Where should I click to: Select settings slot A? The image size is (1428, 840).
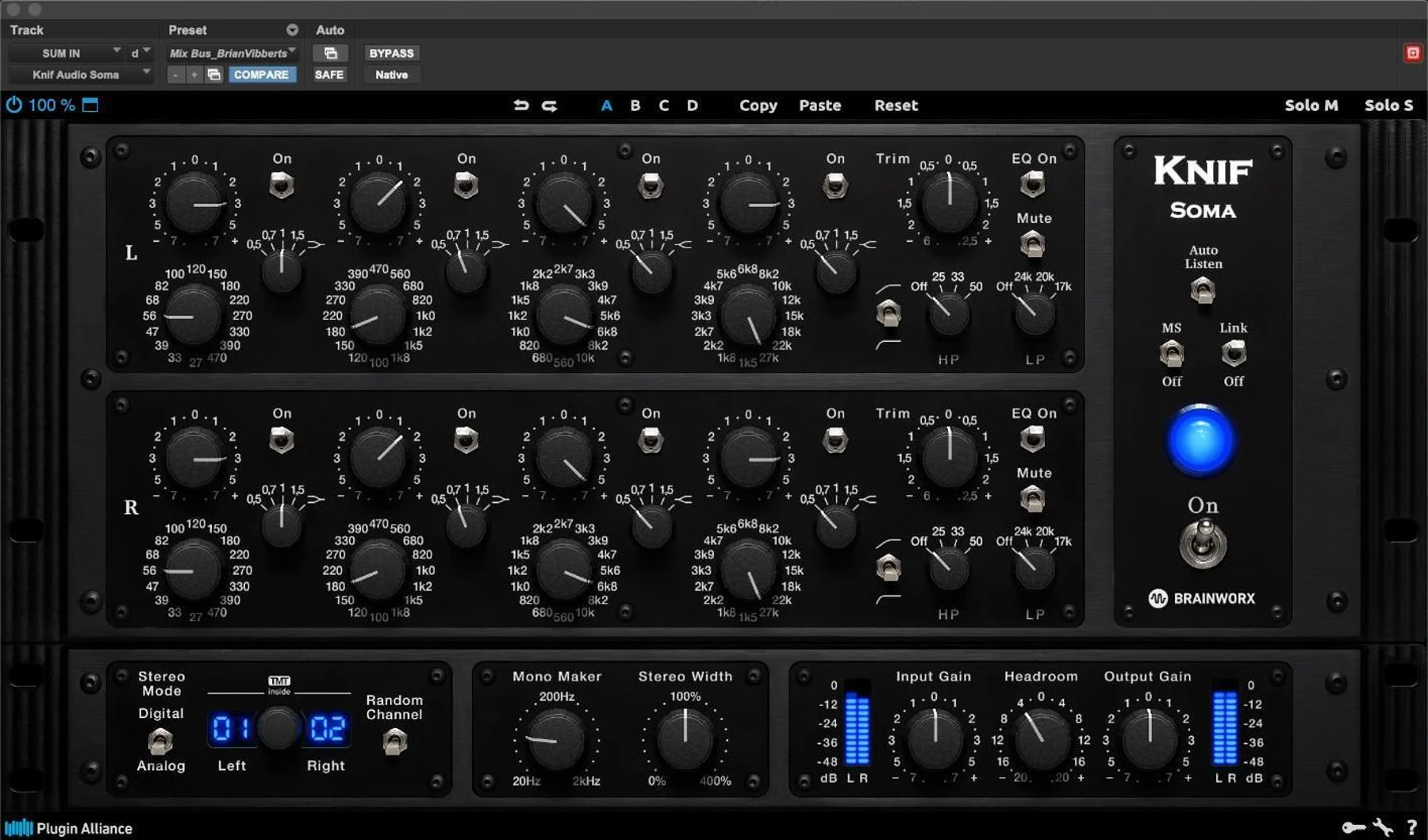(x=606, y=105)
